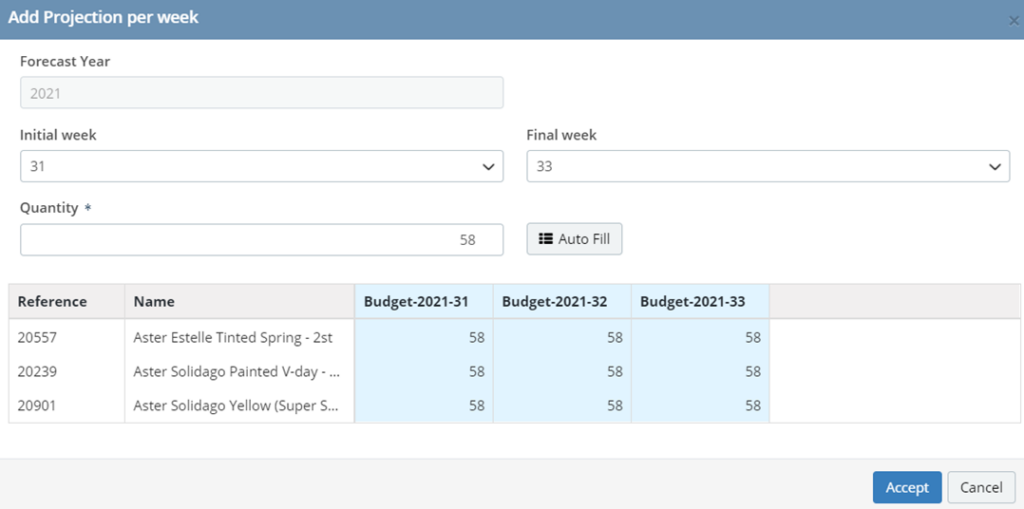Click the Auto Fill button
The width and height of the screenshot is (1024, 509).
[x=575, y=239]
